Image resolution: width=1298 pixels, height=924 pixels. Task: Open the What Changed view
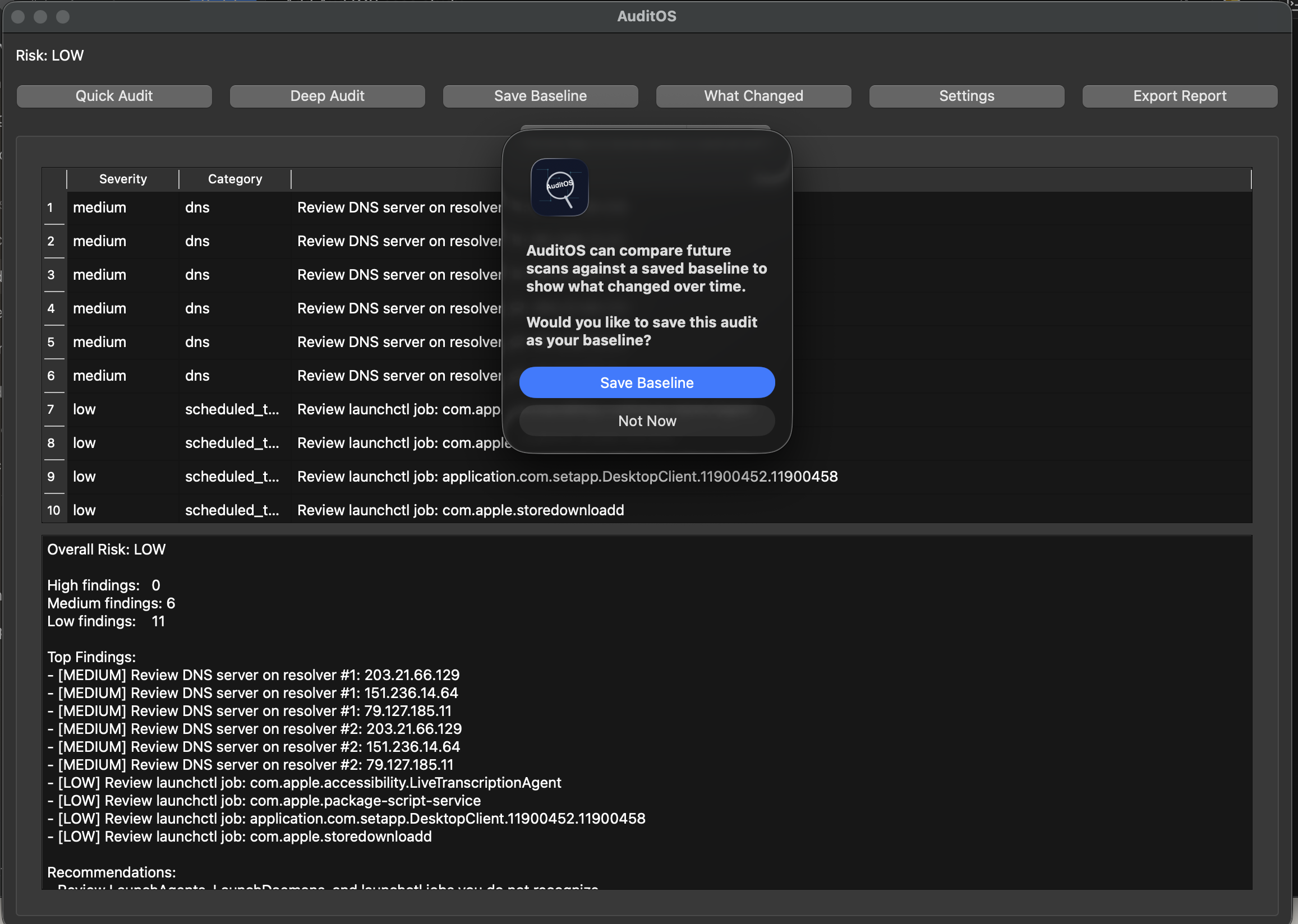(753, 95)
